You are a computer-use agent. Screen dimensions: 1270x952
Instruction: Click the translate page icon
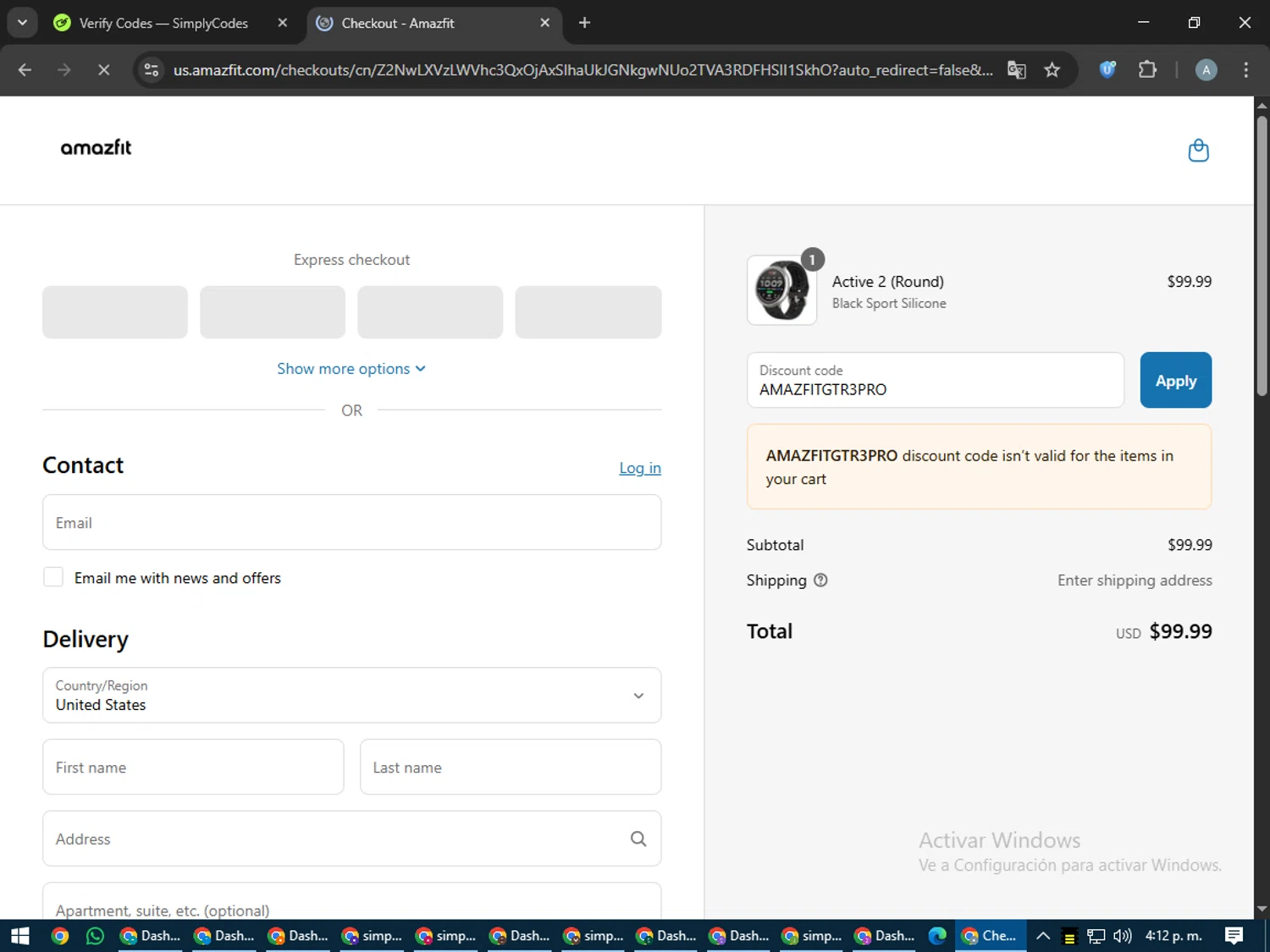[1016, 70]
